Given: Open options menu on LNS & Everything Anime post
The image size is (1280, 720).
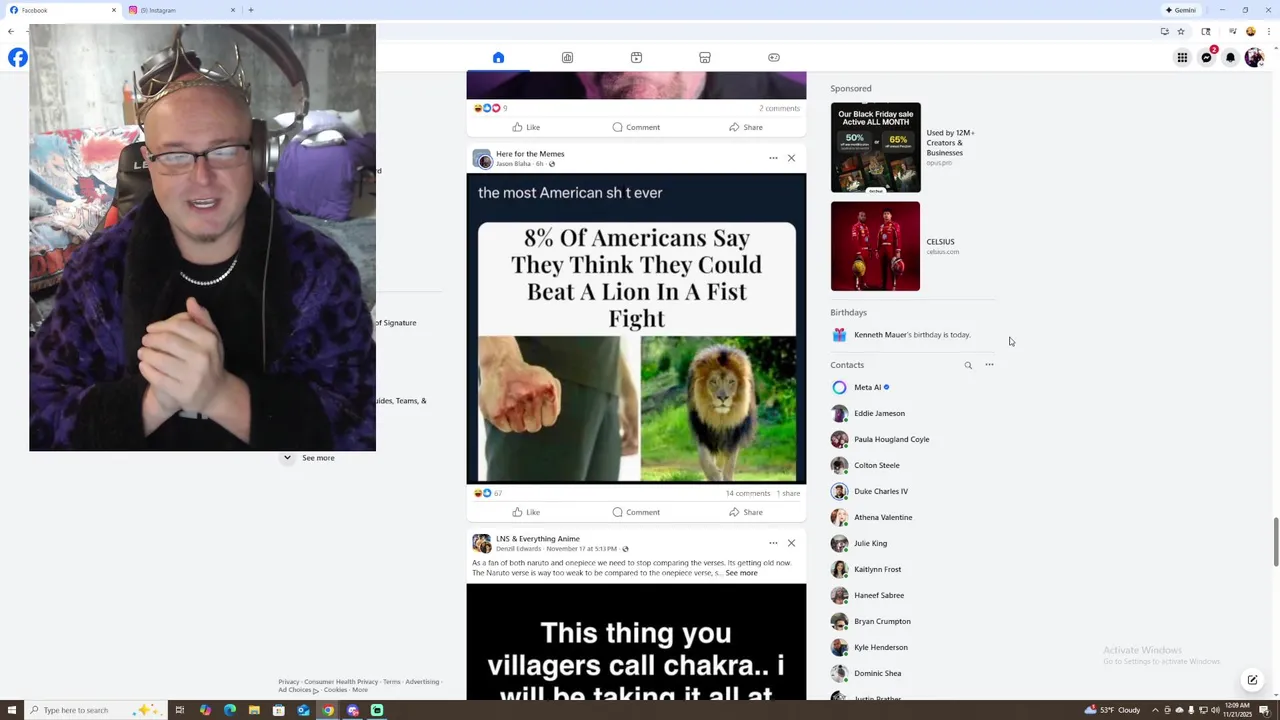Looking at the screenshot, I should 773,543.
